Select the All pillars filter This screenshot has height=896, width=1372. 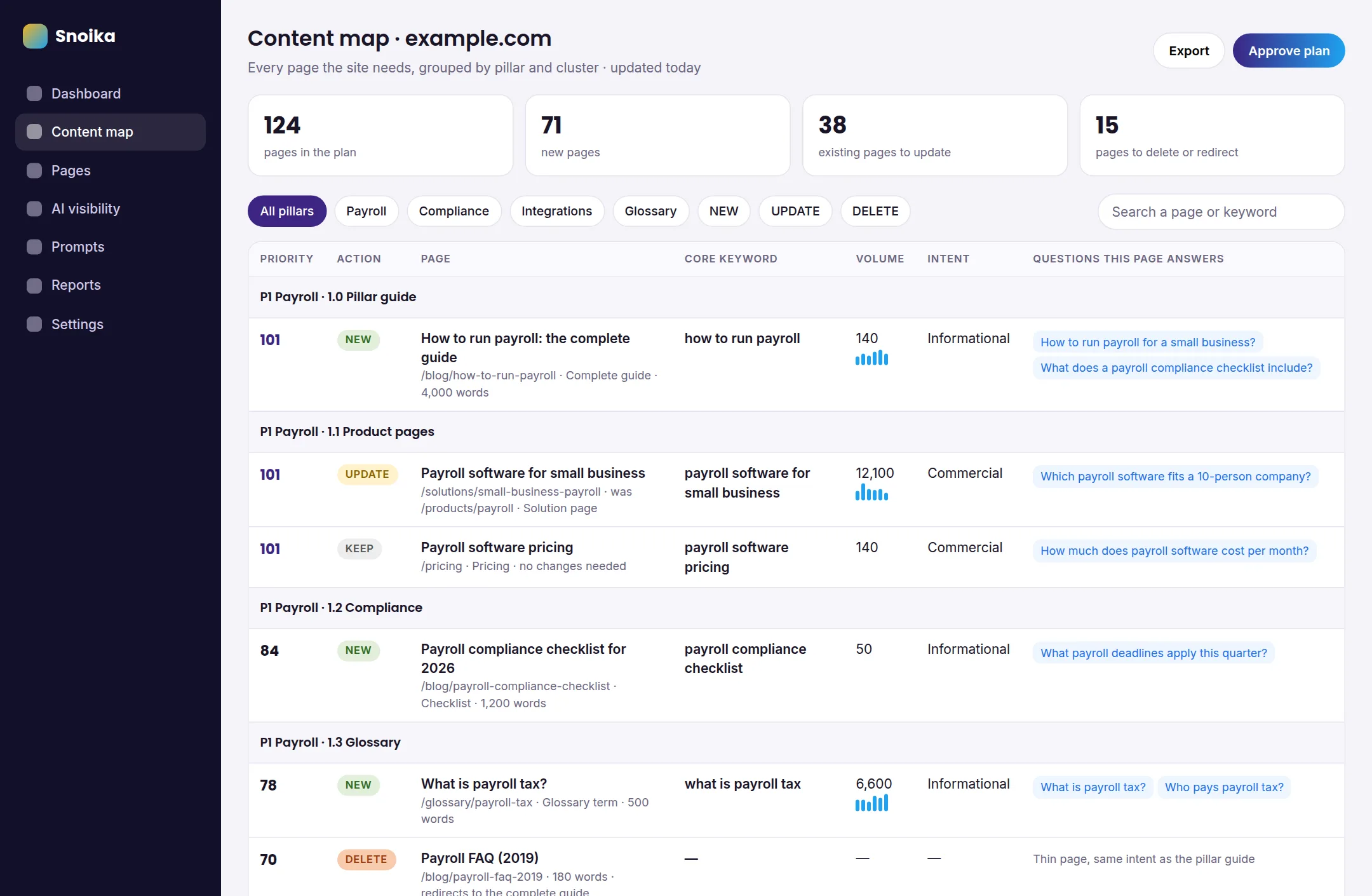click(x=287, y=211)
